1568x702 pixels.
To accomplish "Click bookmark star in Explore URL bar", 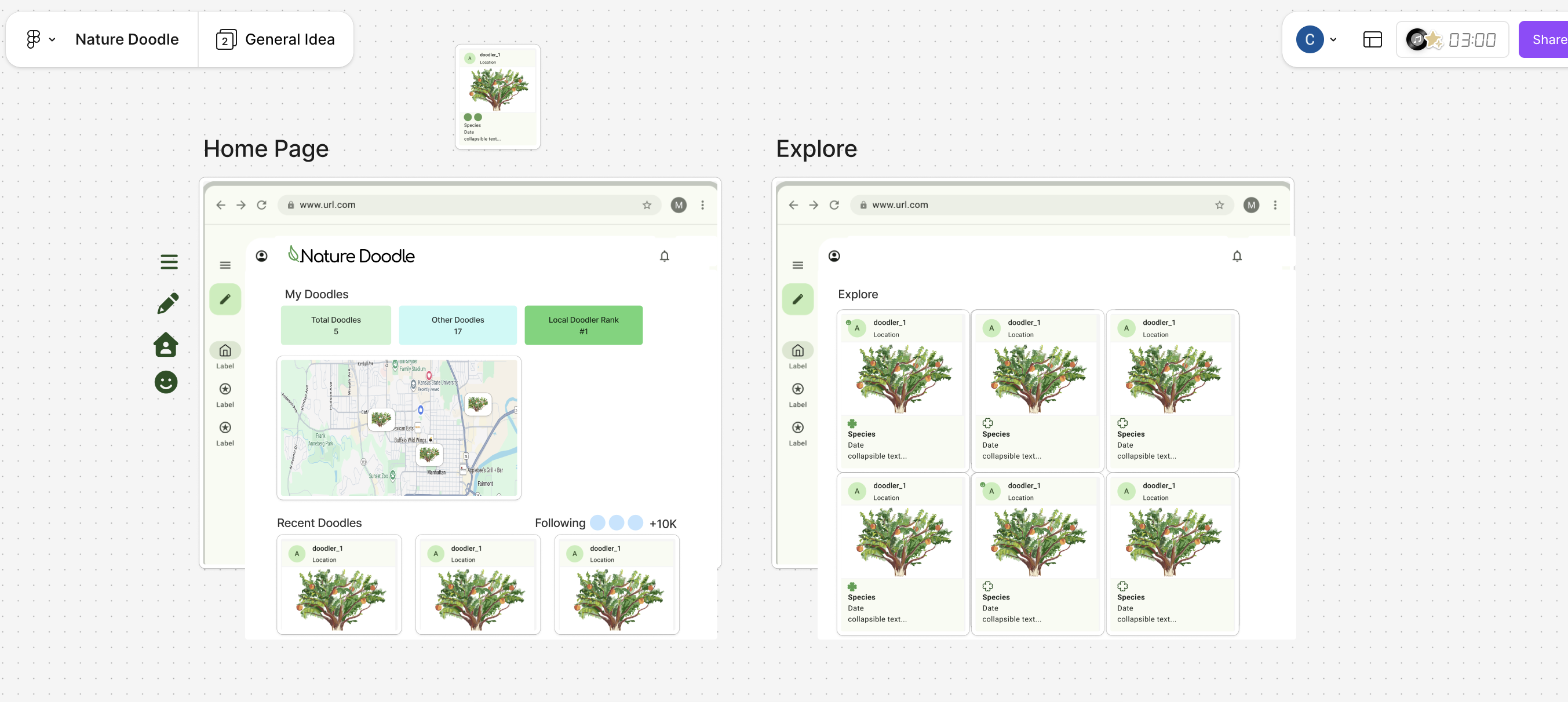I will [1219, 205].
